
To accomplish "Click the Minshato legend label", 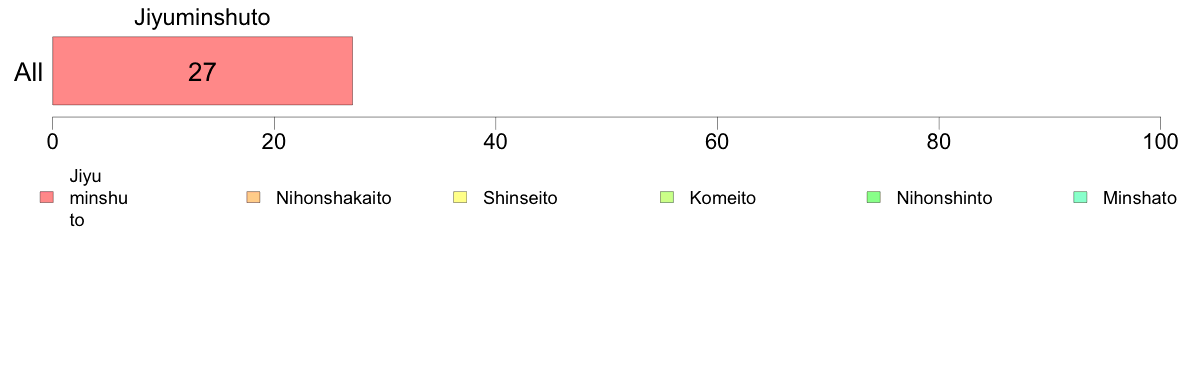I will (x=1140, y=198).
